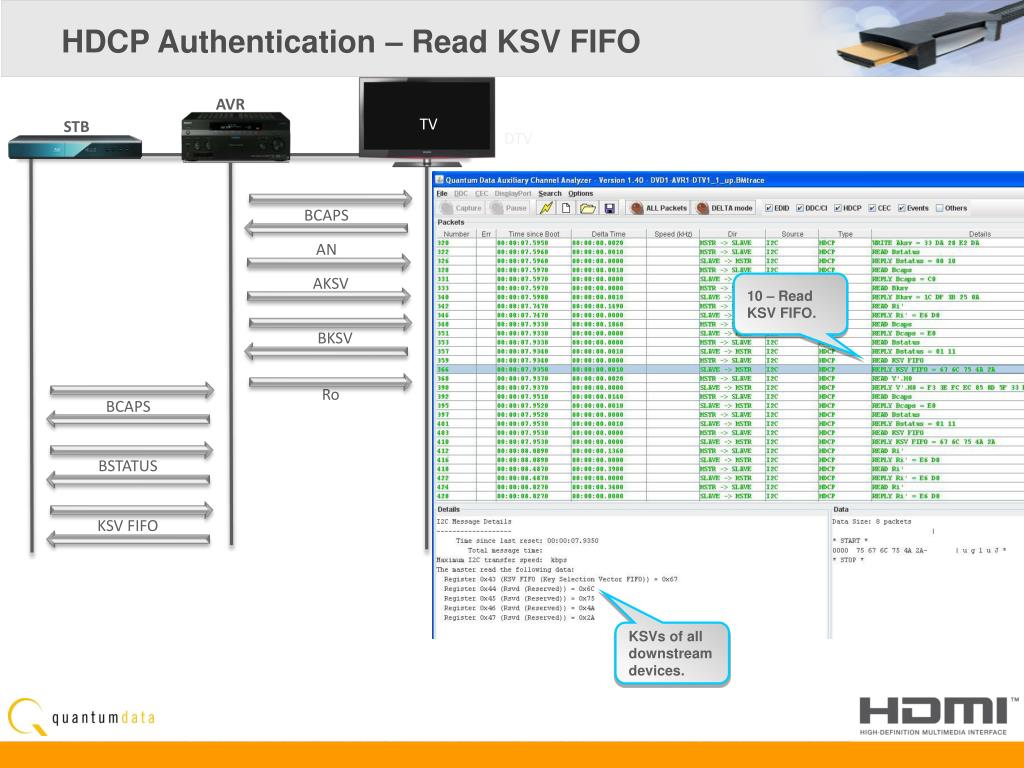Click the Time since Boot column header
The image size is (1024, 768).
coord(534,234)
